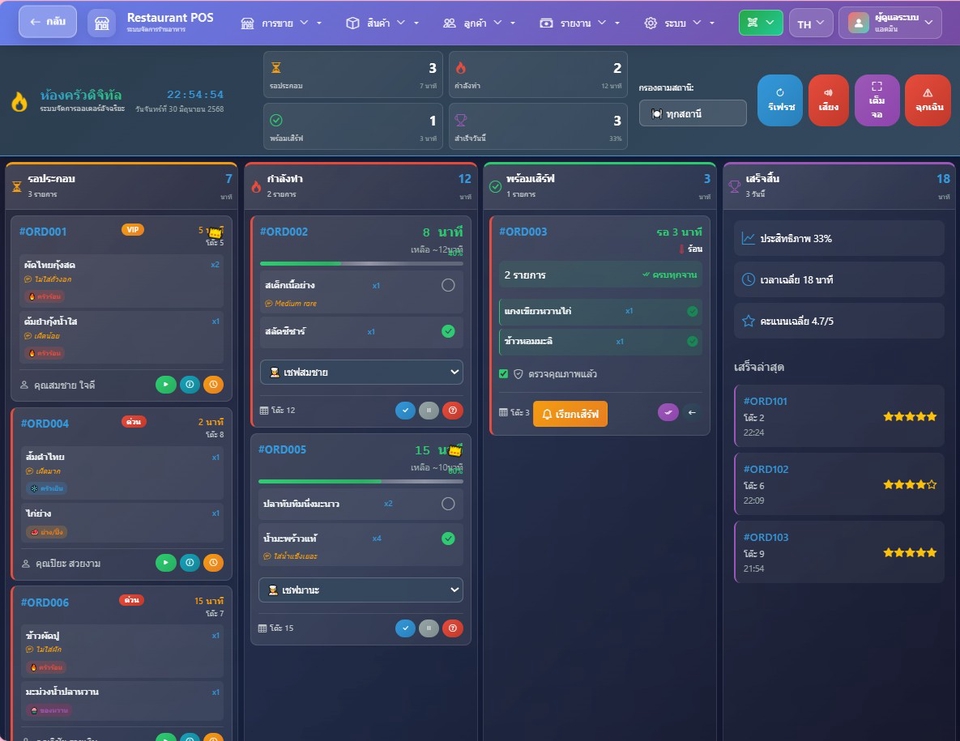
Task: Click the red ฉุกเฉิน emergency button
Action: (927, 100)
